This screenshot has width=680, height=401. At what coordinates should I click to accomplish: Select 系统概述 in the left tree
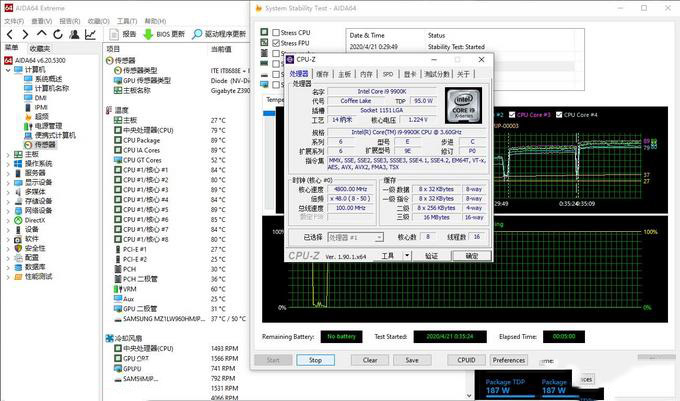point(49,79)
